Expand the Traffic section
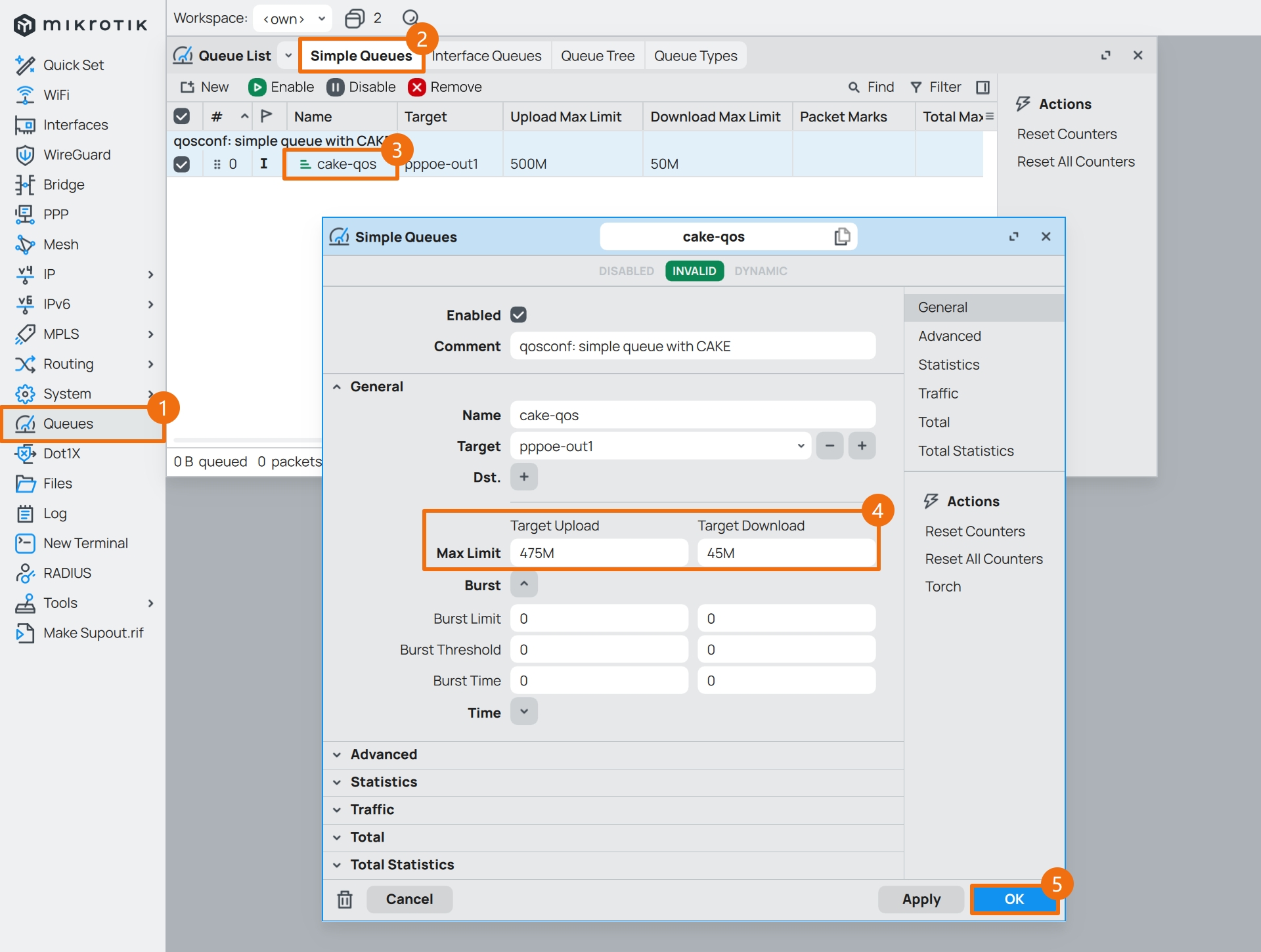1261x952 pixels. coord(372,810)
